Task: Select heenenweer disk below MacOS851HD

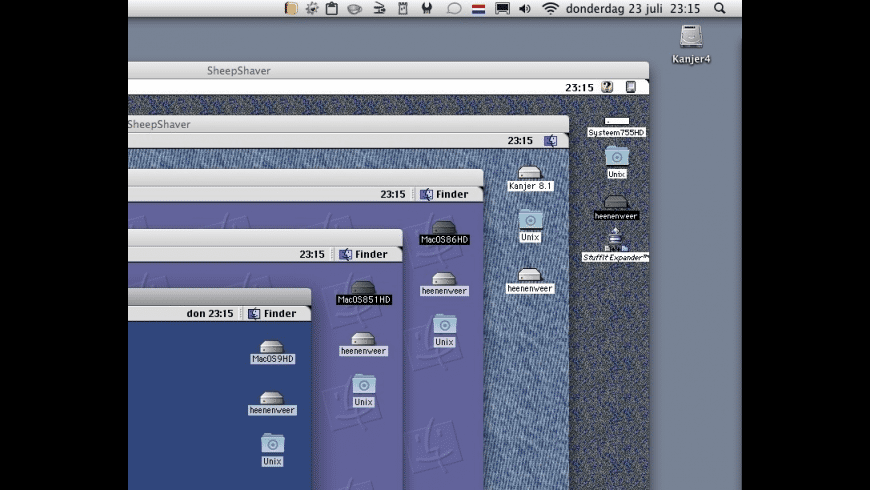Action: point(363,340)
